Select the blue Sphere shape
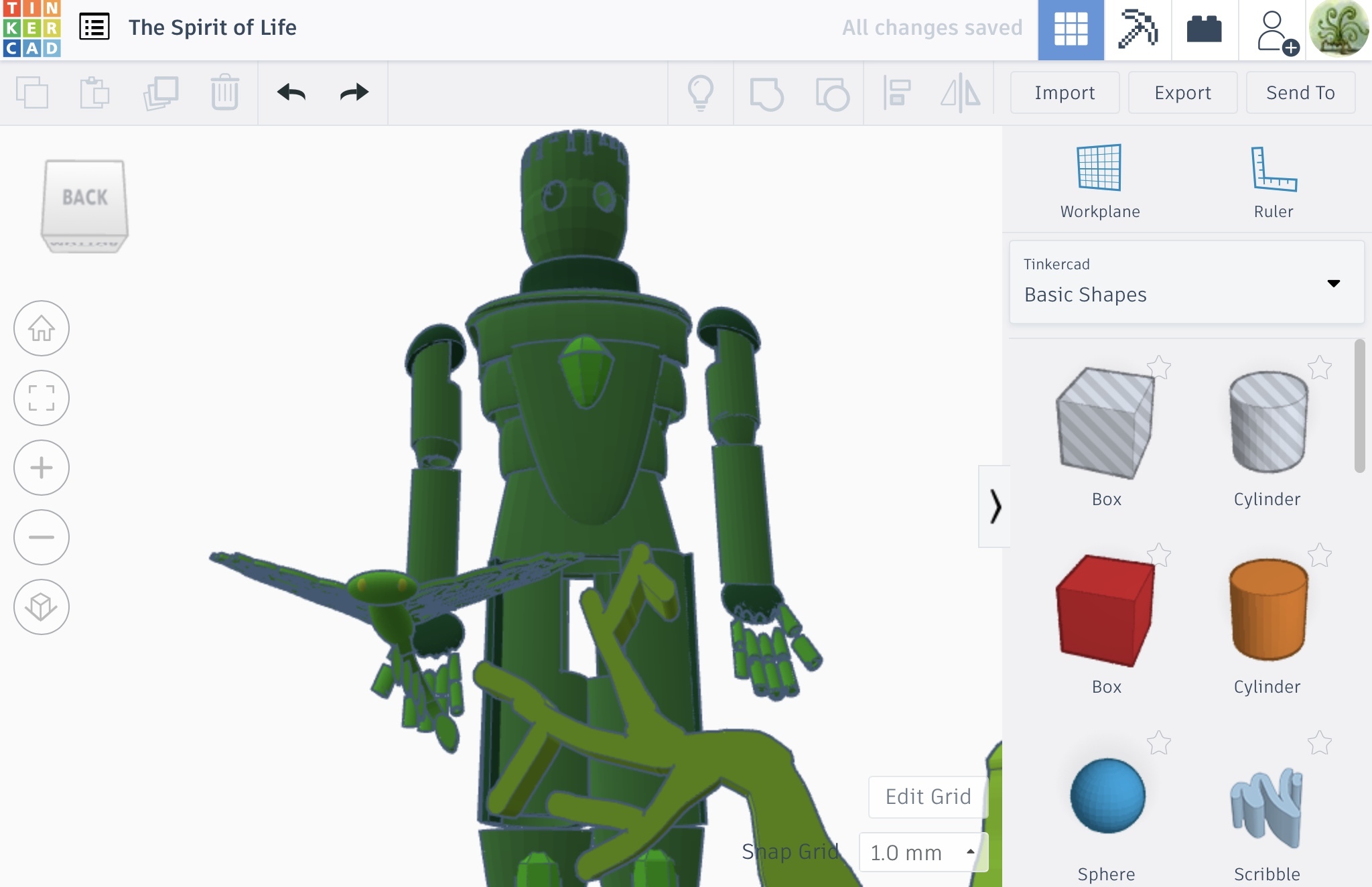Image resolution: width=1372 pixels, height=887 pixels. click(1107, 796)
